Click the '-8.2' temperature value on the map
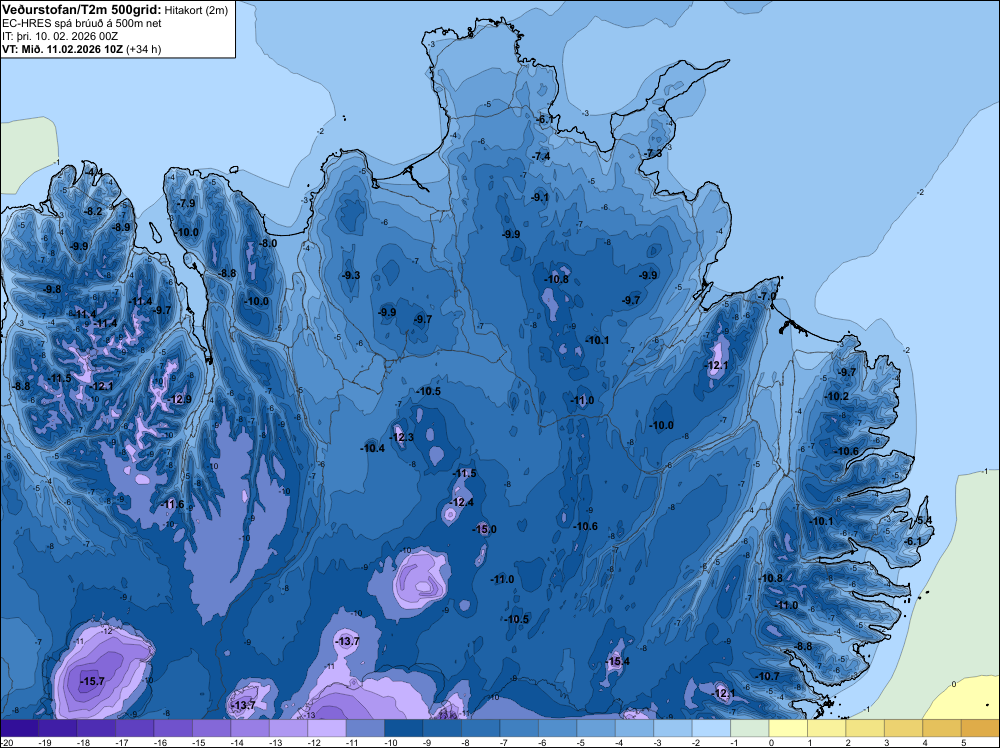The image size is (1000, 748). point(94,211)
